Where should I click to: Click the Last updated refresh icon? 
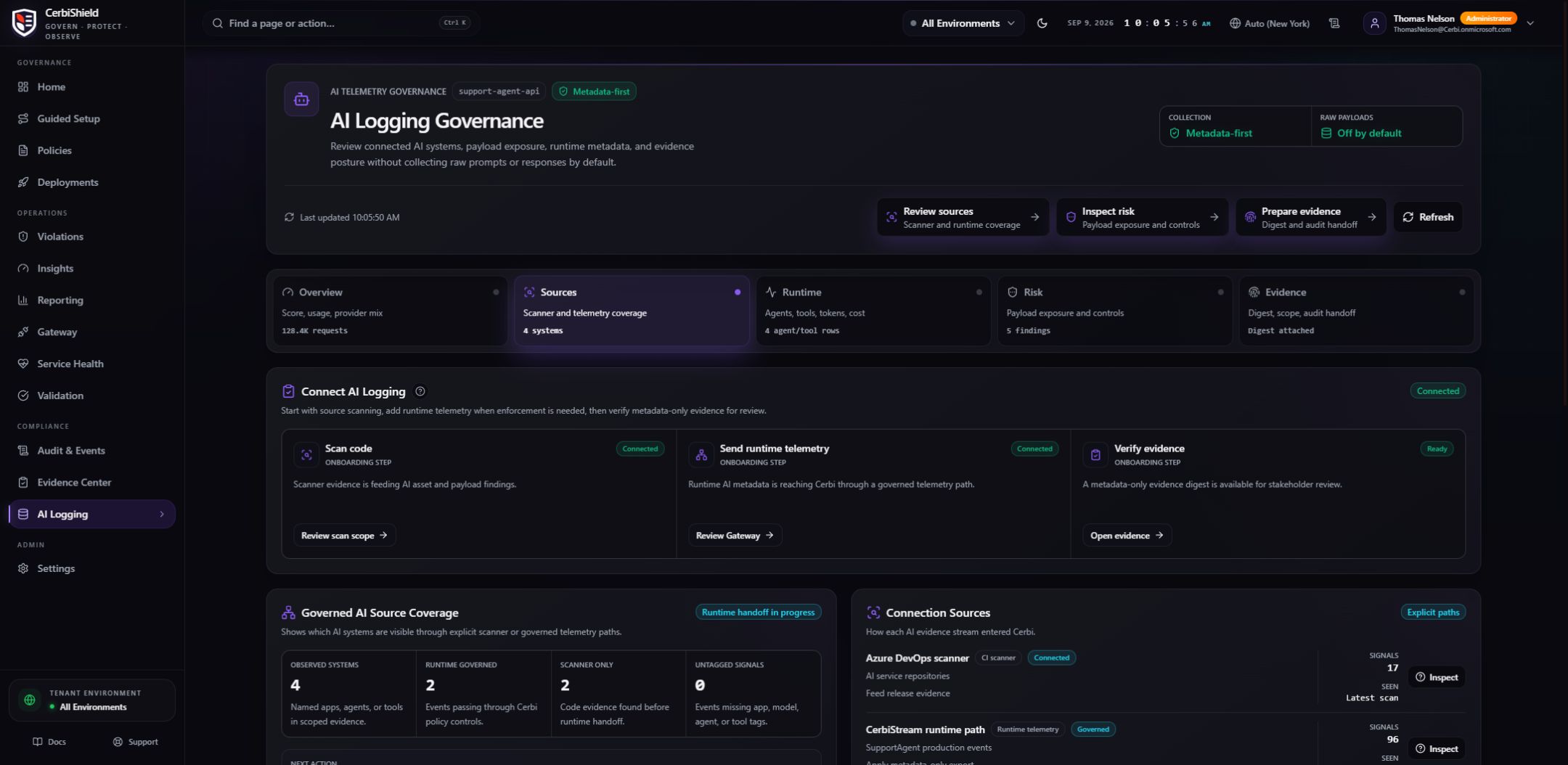click(289, 217)
